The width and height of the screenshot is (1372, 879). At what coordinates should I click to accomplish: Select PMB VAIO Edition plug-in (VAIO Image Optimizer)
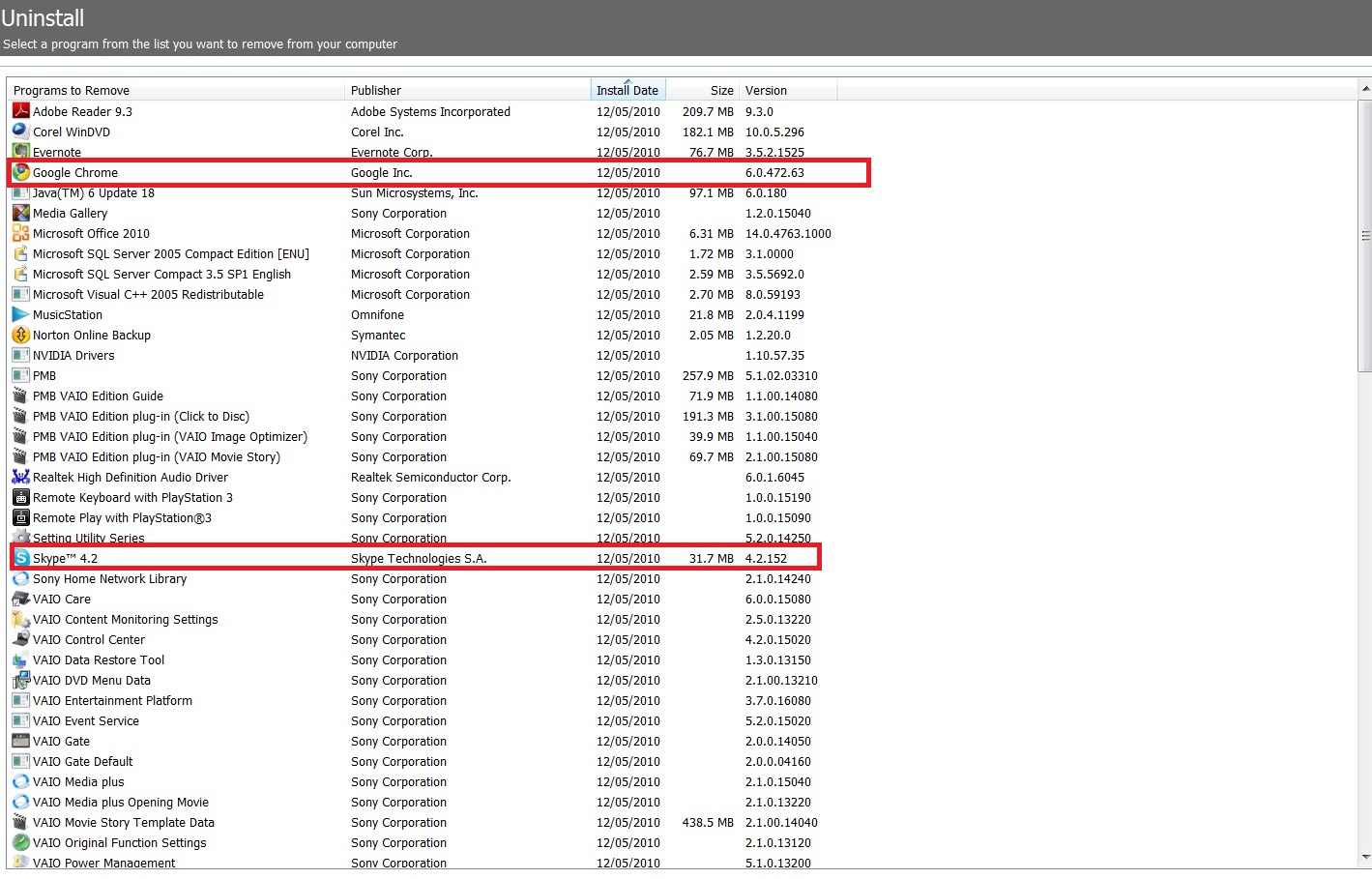tap(422, 436)
